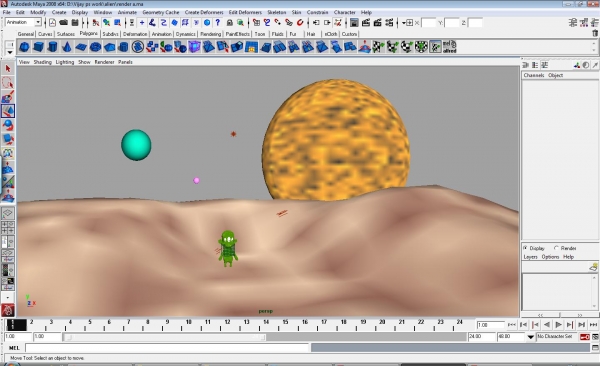This screenshot has width=600, height=366.
Task: Select the single perspective view layout icon
Action: [8, 213]
